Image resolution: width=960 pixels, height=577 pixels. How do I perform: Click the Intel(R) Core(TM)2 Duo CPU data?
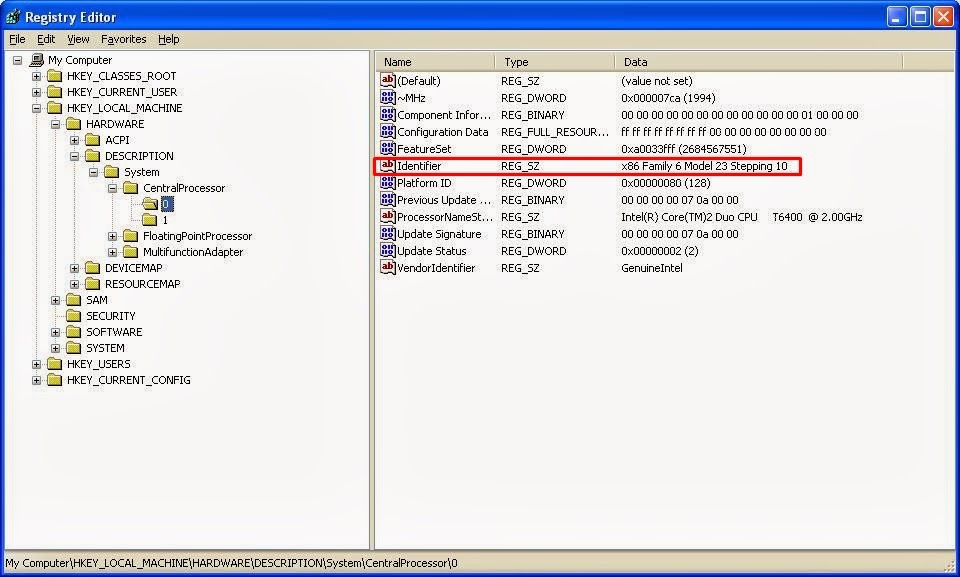tap(741, 217)
